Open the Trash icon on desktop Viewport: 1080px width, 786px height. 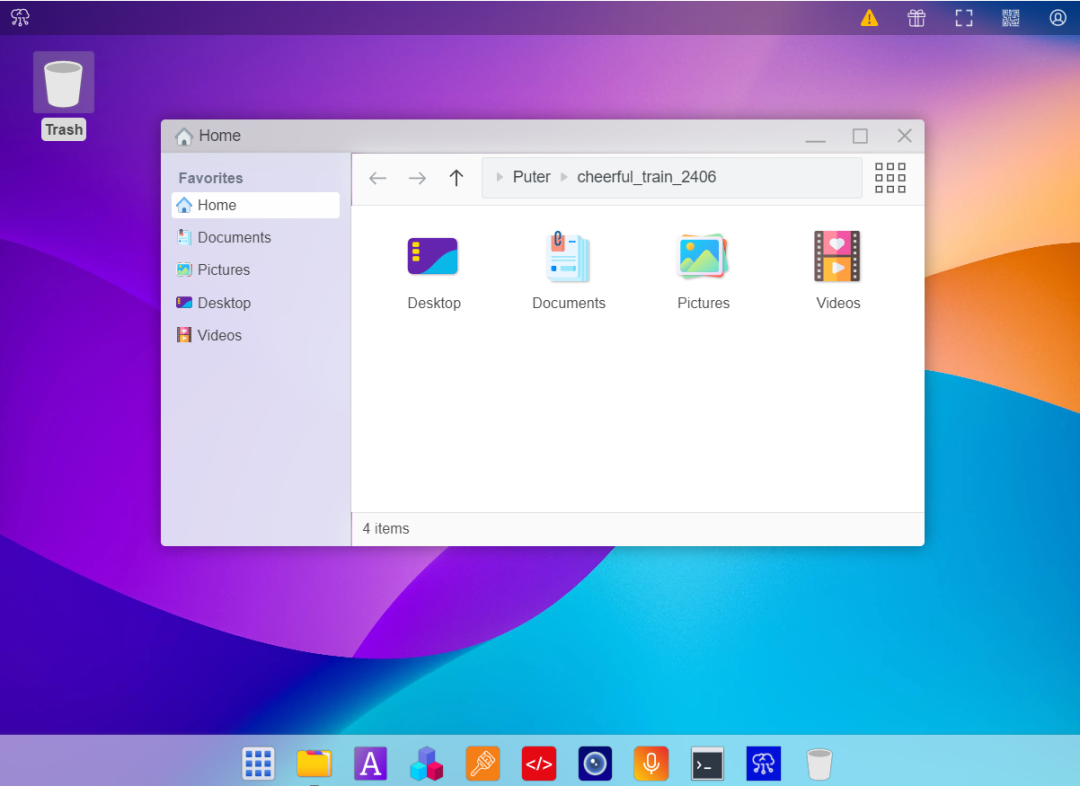[x=64, y=84]
